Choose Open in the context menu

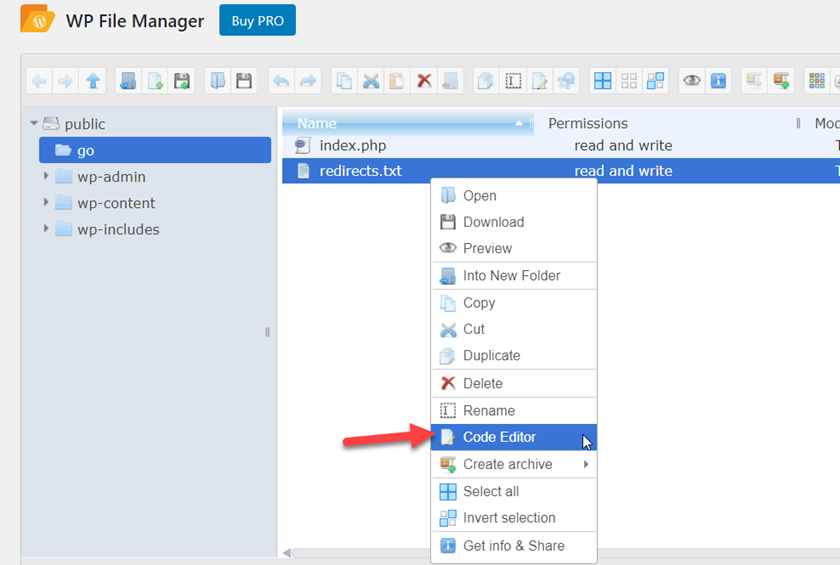[x=514, y=196]
